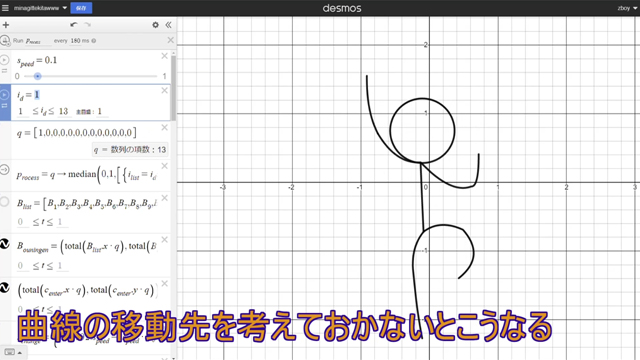
Task: Click the blue save button
Action: tap(81, 8)
